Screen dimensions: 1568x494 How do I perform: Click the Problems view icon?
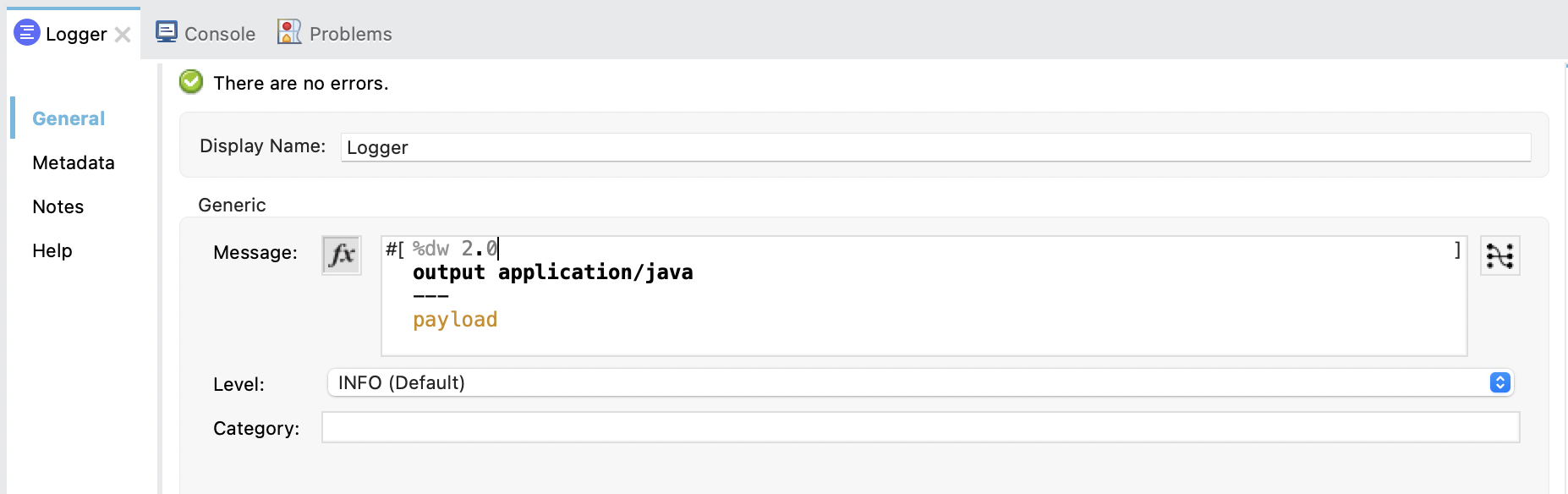click(x=288, y=31)
